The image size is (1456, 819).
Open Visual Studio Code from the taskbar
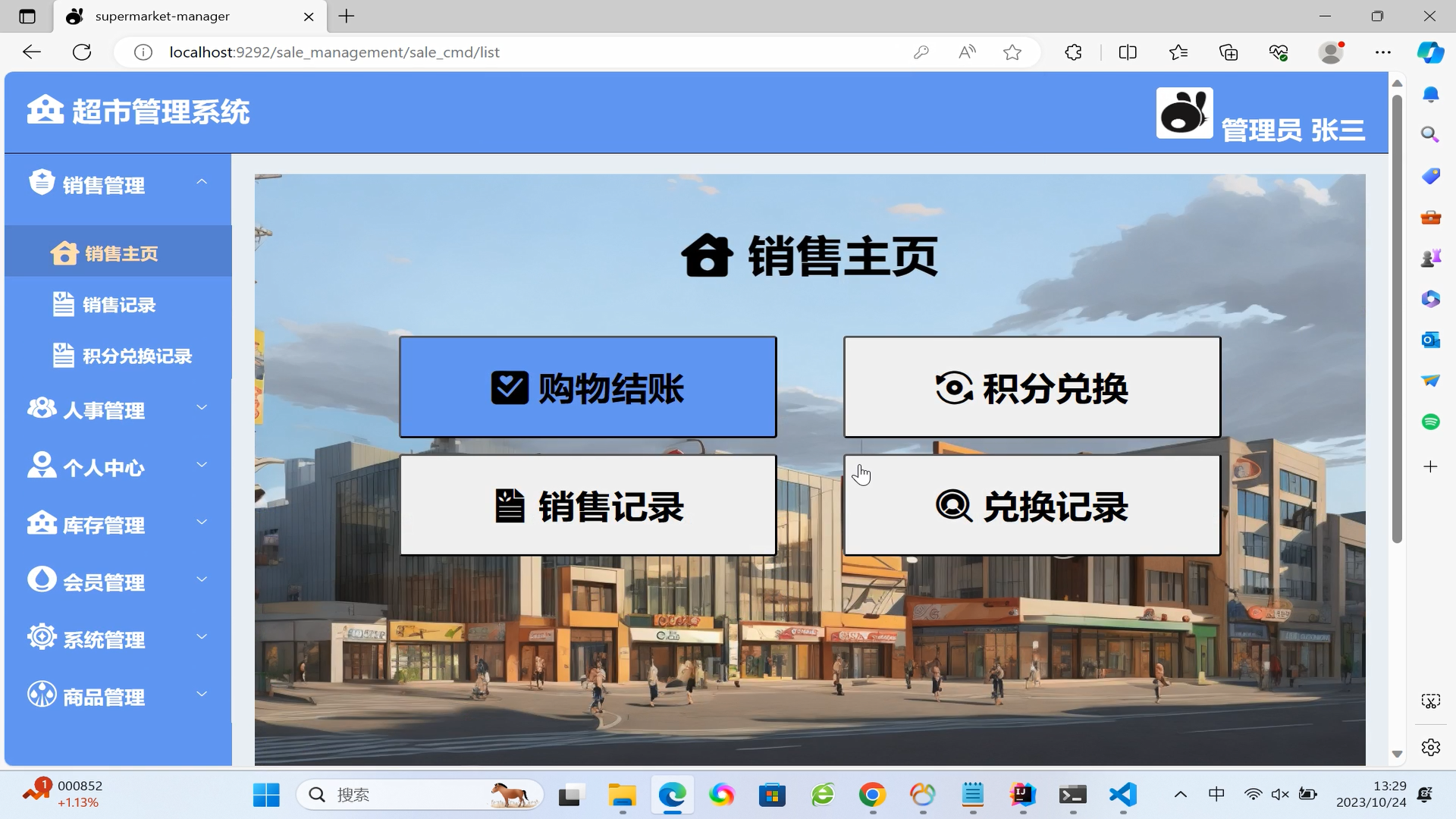coord(1122,795)
